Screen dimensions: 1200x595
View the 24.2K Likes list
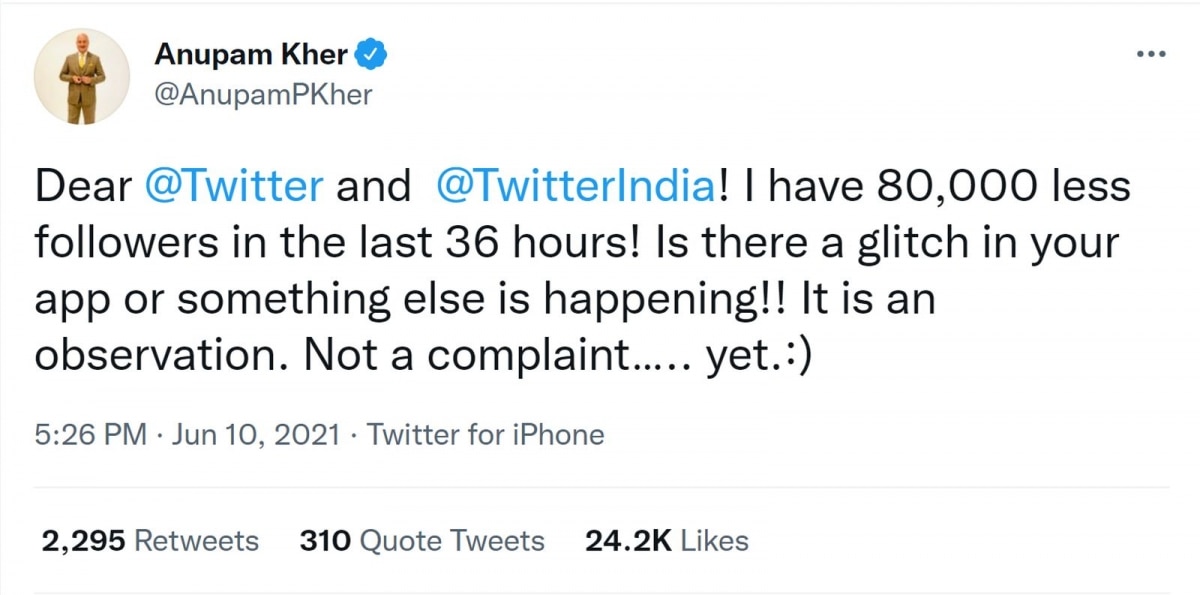click(x=666, y=541)
